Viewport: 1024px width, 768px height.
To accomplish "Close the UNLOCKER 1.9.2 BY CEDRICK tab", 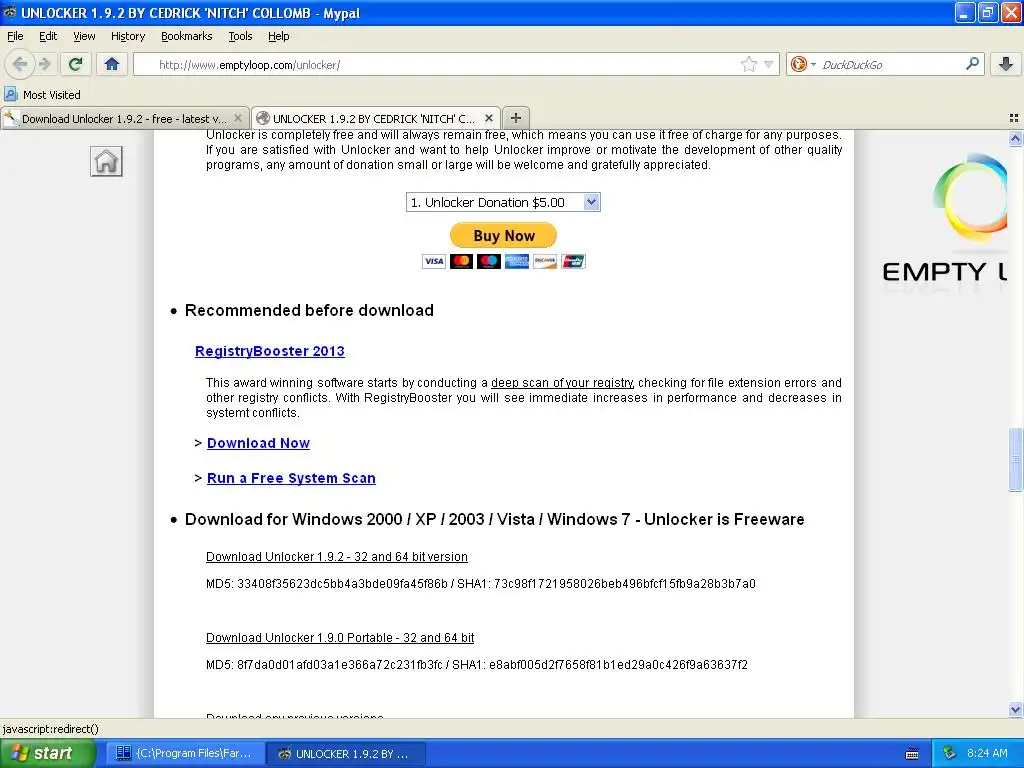I will coord(488,118).
